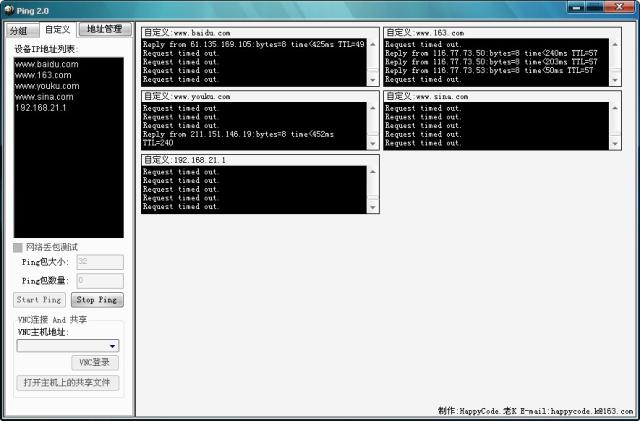The image size is (640, 421).
Task: Open the 地址管理 tab
Action: (105, 29)
